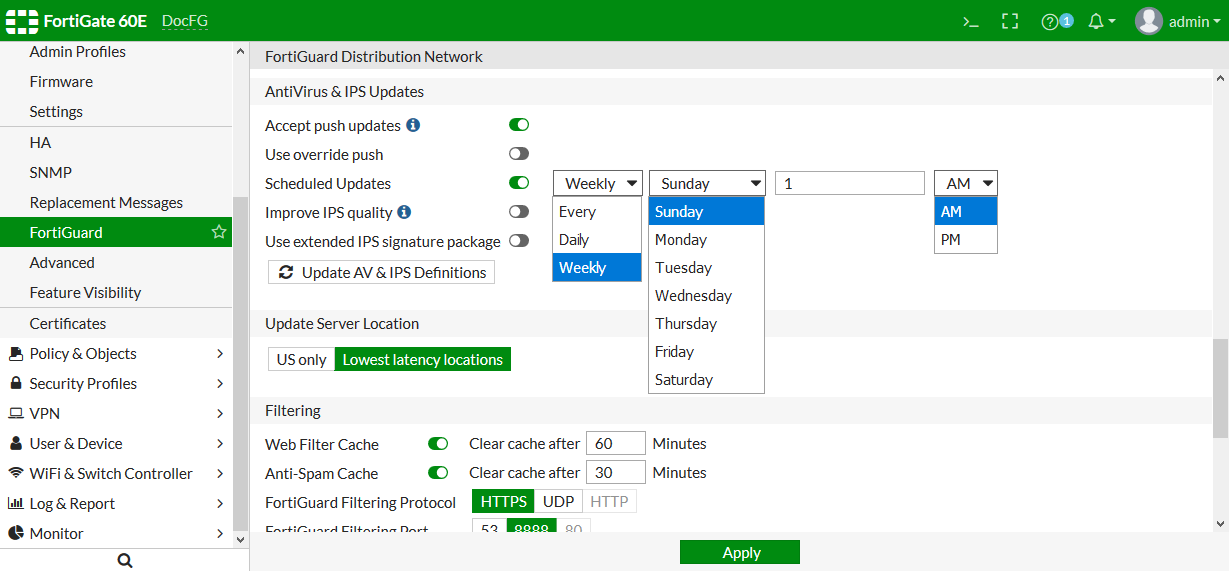The image size is (1229, 571).
Task: Open the help question mark icon
Action: pos(1049,21)
